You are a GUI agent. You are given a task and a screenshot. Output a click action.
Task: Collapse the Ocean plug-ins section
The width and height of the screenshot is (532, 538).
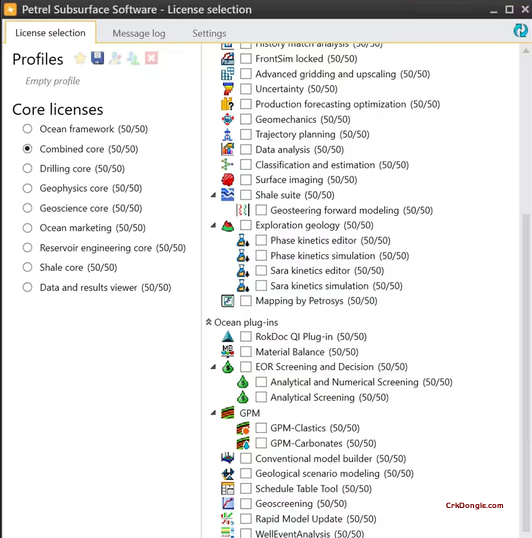(208, 322)
